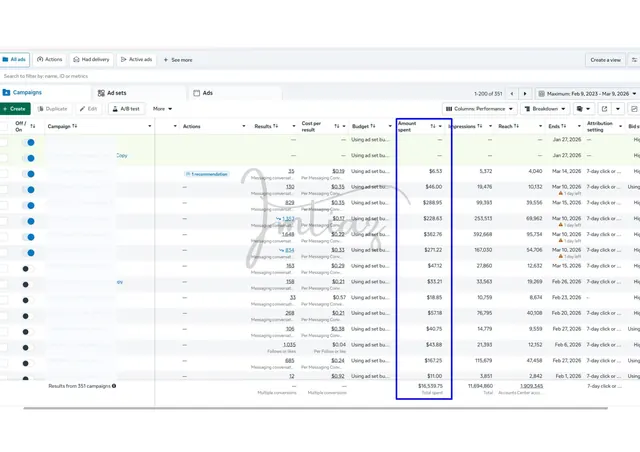Click warning icon in $46.00 row
The width and height of the screenshot is (640, 452).
(x=561, y=193)
